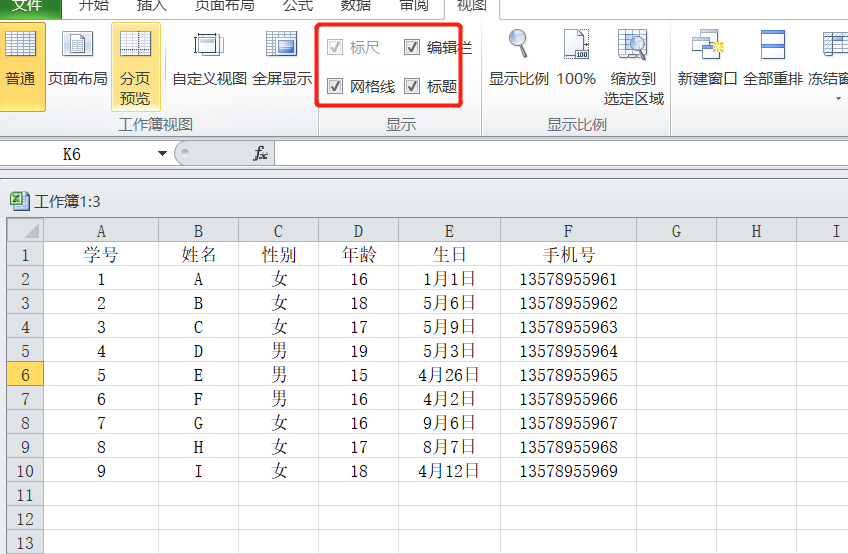Viewport: 848px width, 554px height.
Task: Open Page Layout (页面布局) view icon
Action: point(78,60)
